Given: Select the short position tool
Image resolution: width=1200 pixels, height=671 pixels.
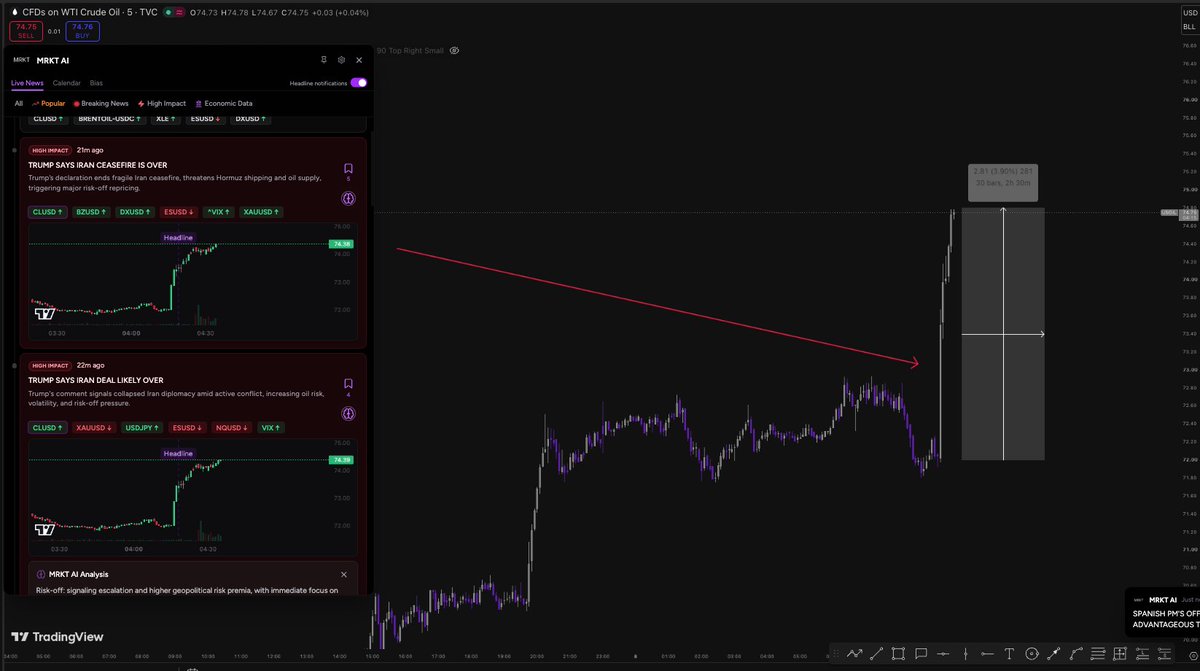Looking at the screenshot, I should pos(1165,654).
